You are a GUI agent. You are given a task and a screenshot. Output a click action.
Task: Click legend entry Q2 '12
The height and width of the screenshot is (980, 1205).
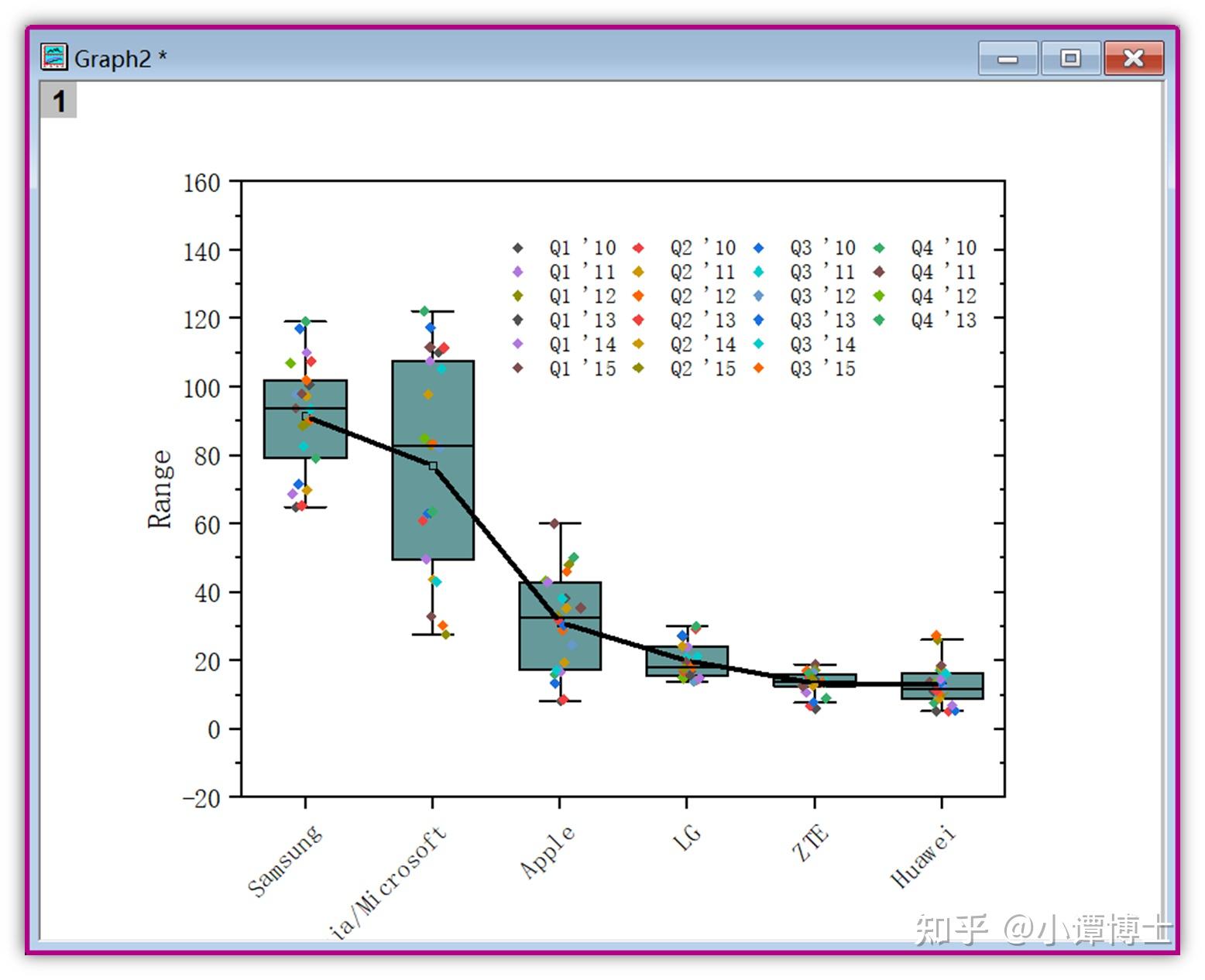click(685, 296)
